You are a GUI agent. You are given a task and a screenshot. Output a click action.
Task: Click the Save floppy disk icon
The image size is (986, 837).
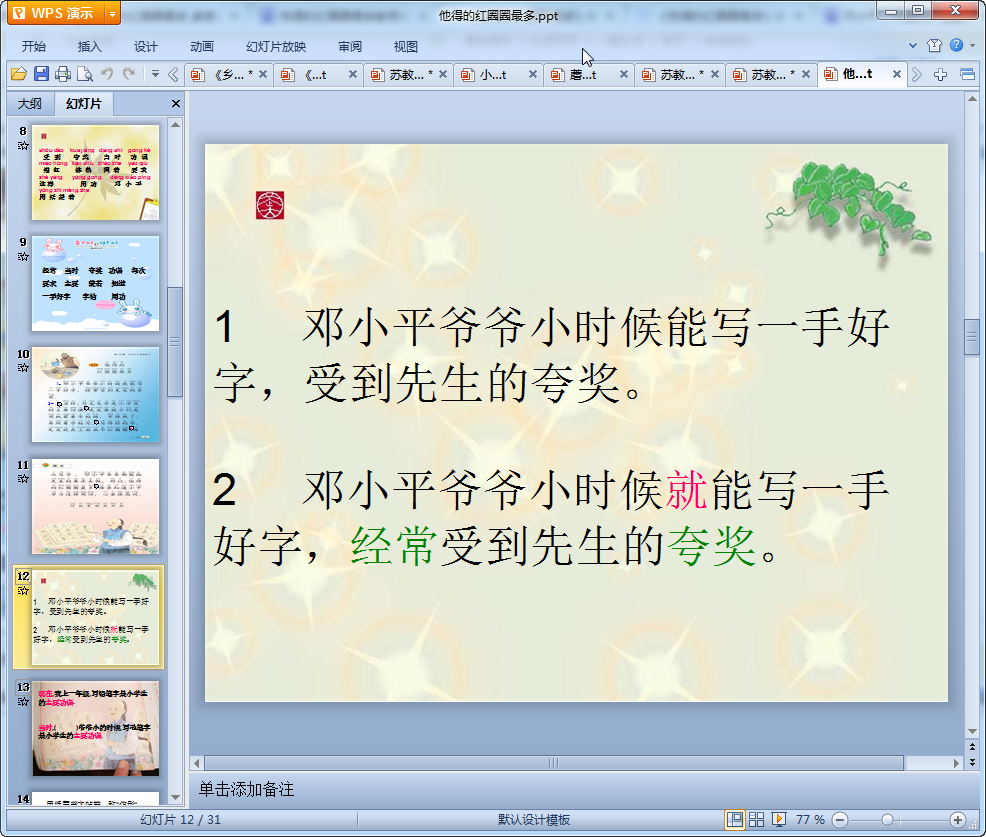click(x=42, y=74)
